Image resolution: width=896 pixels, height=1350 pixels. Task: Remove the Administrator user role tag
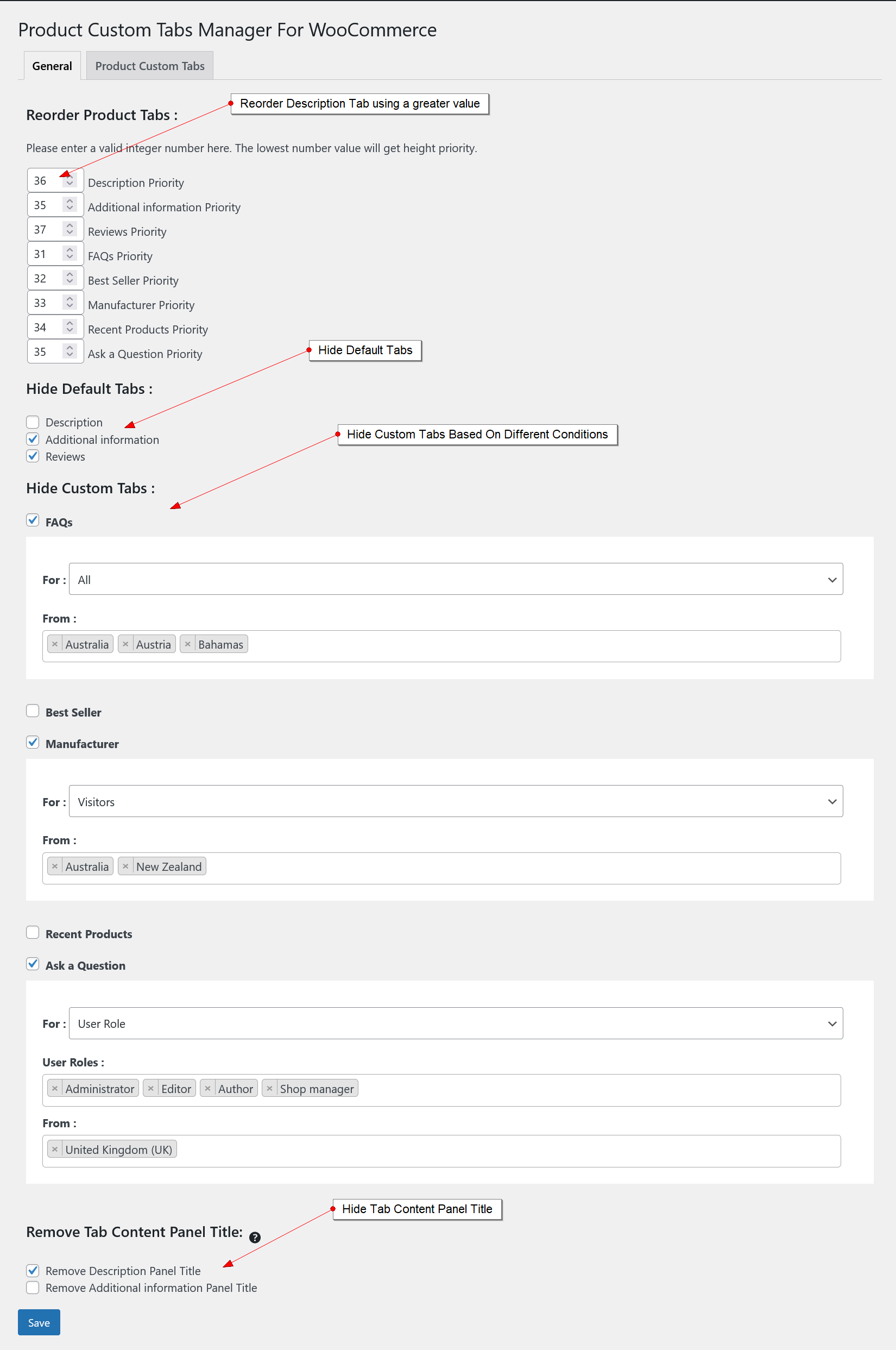(55, 1088)
